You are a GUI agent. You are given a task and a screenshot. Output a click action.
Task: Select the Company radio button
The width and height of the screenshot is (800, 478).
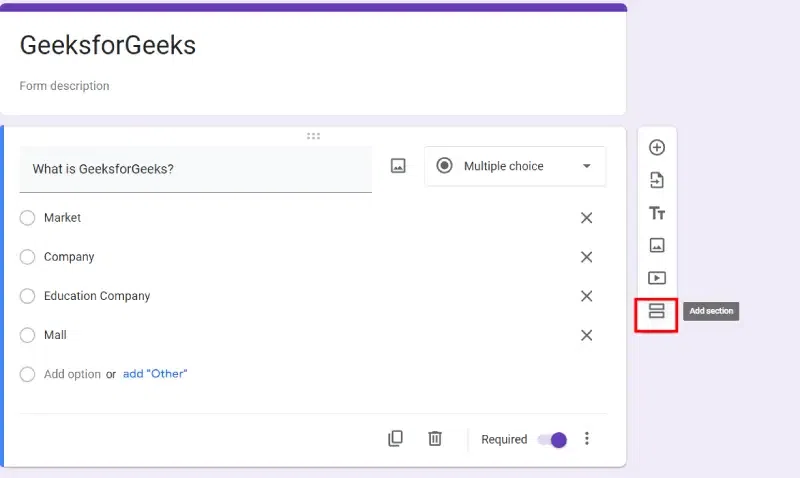[28, 257]
